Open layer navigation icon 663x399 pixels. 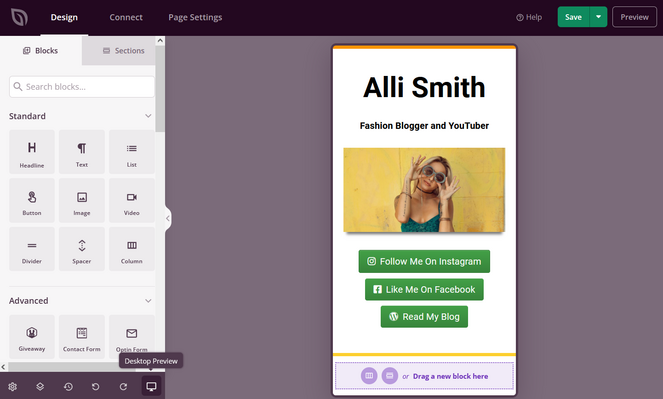[40, 386]
